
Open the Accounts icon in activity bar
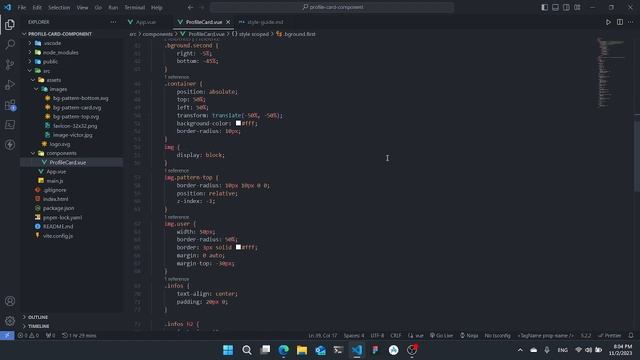10,301
